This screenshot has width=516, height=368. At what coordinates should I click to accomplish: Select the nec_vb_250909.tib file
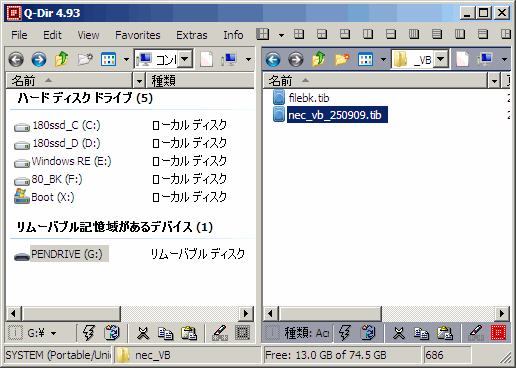pos(330,115)
